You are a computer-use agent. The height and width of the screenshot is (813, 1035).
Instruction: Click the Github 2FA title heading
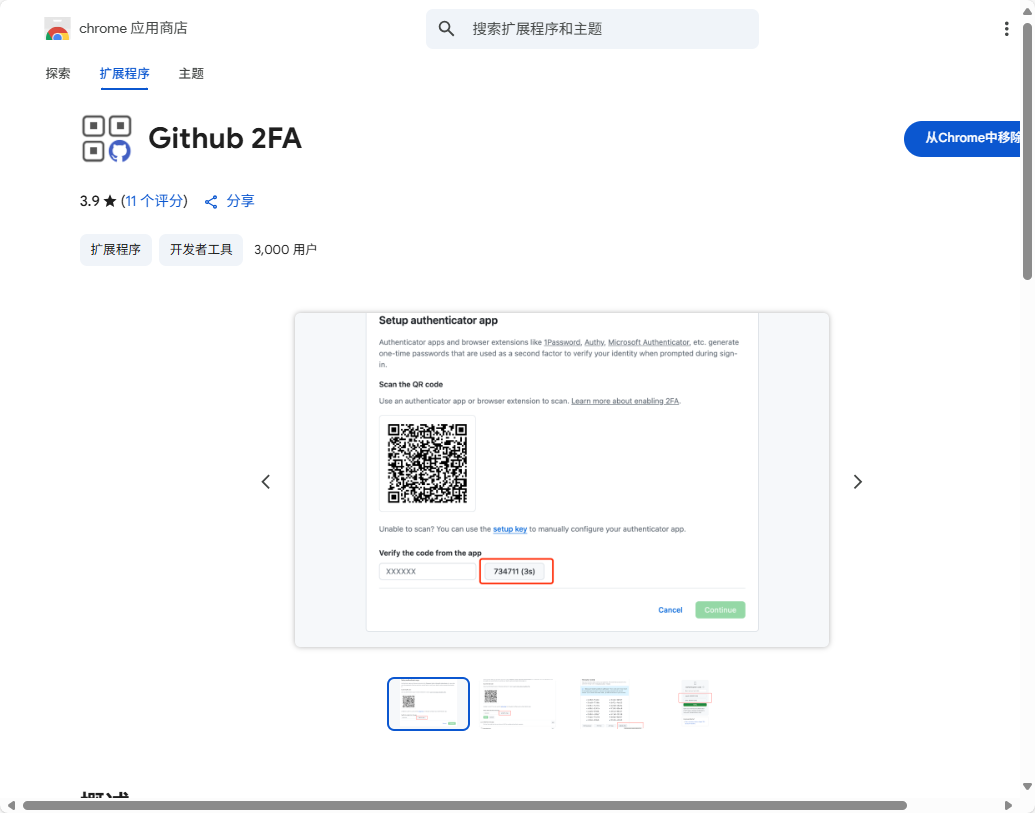pos(225,139)
